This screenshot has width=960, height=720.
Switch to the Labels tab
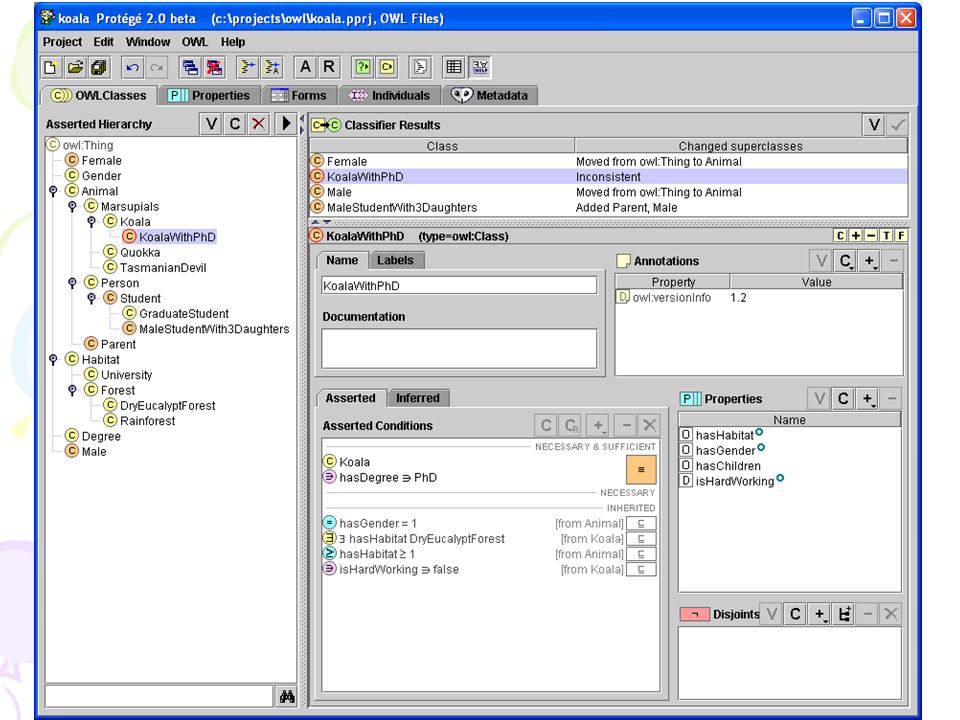tap(396, 260)
